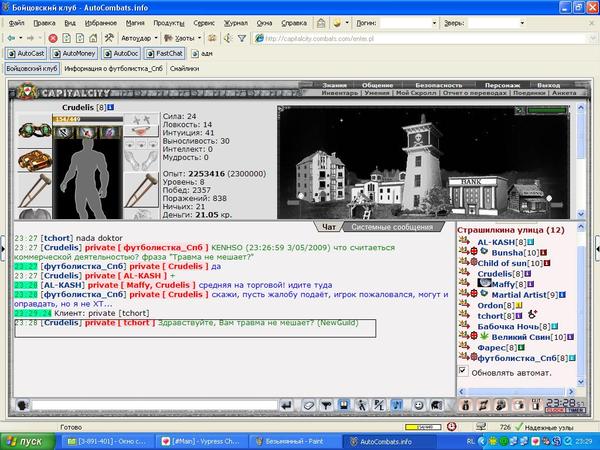Image resolution: width=600 pixels, height=450 pixels.
Task: Click the health bar above character figure
Action: [x=88, y=119]
